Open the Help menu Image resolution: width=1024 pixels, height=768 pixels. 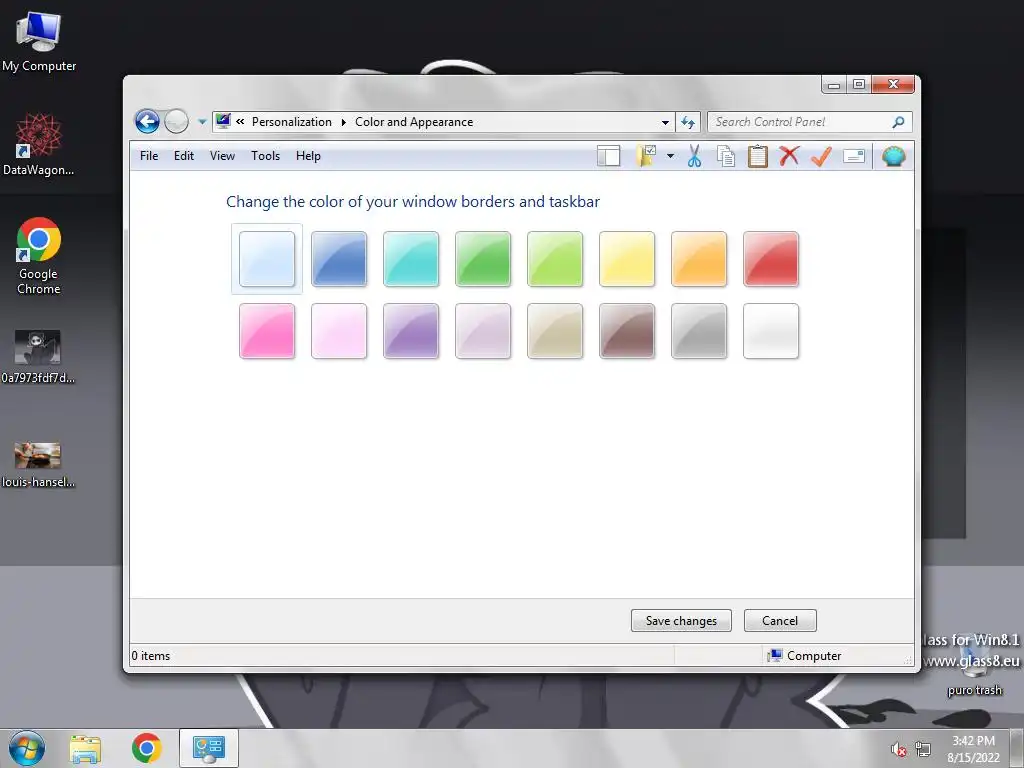click(308, 156)
